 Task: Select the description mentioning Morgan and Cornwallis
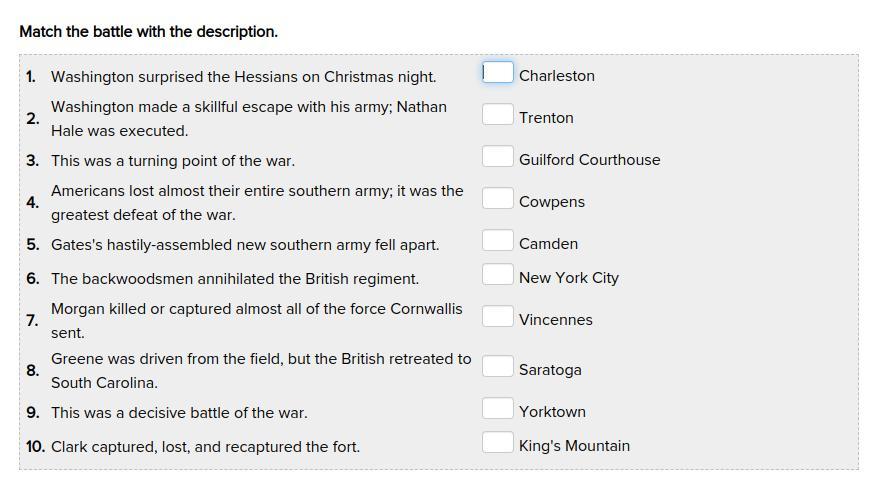point(257,321)
